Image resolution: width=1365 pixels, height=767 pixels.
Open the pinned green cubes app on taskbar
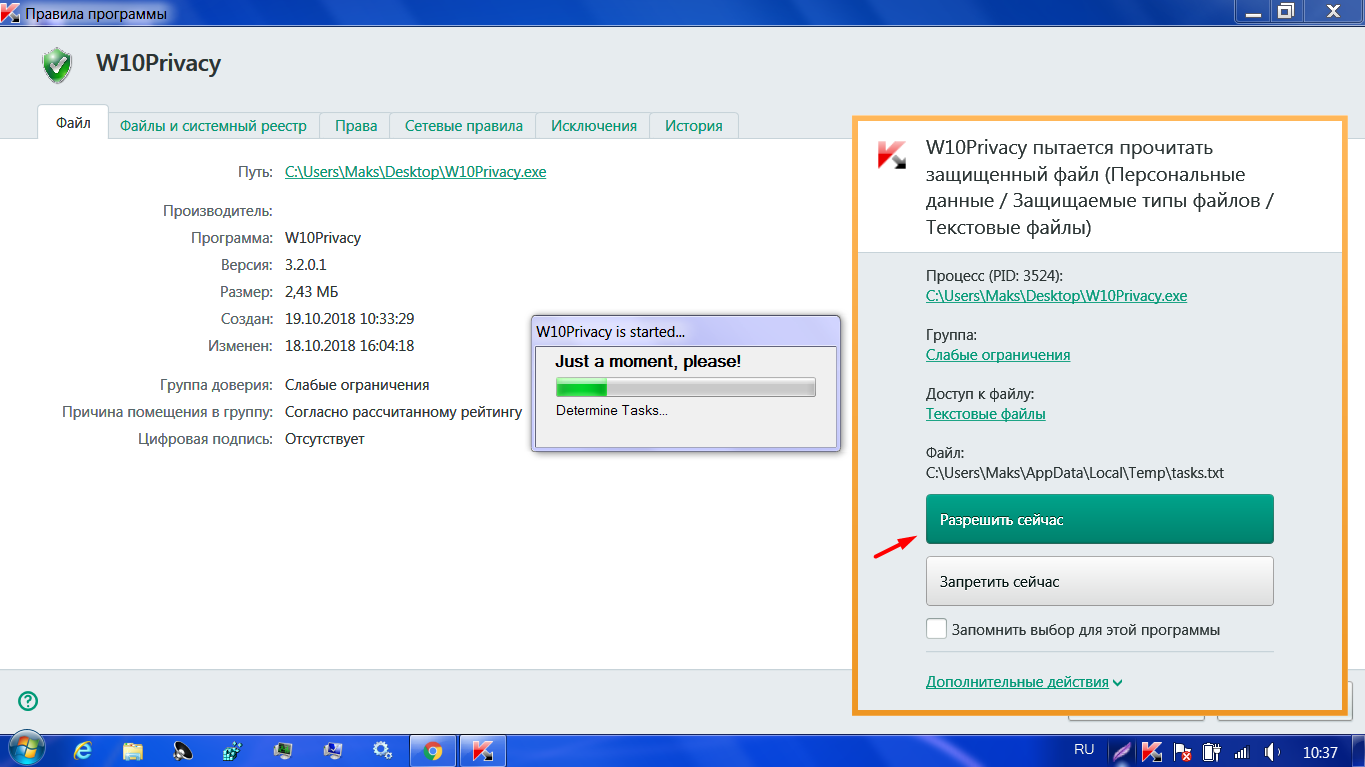pos(233,750)
